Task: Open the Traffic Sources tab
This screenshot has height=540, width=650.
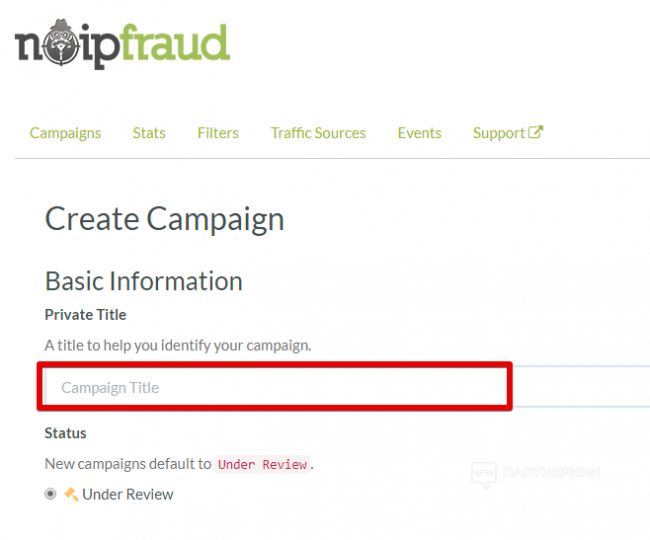Action: coord(318,133)
